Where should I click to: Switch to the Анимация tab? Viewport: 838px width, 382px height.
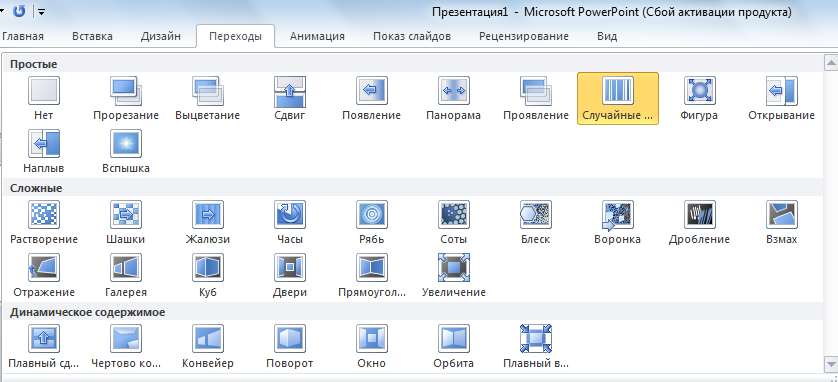click(317, 36)
